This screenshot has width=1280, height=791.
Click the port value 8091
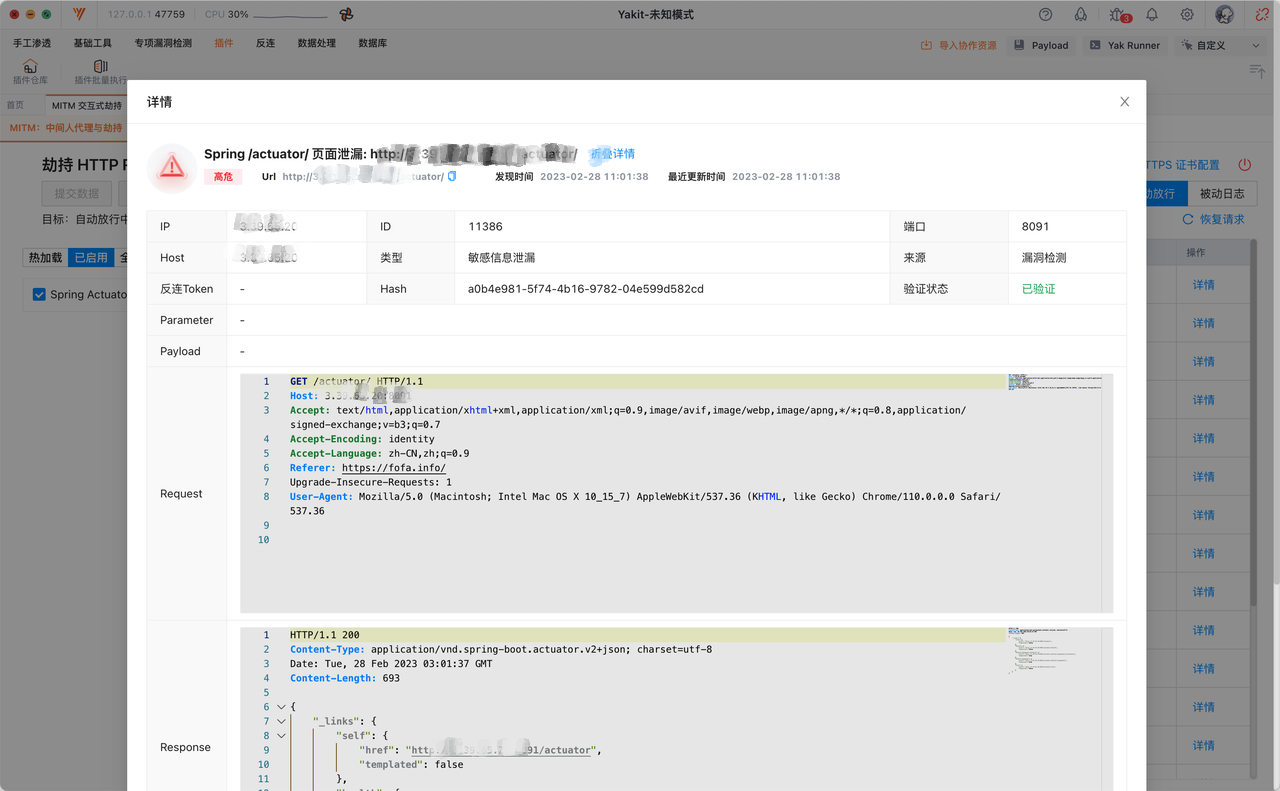(1035, 227)
